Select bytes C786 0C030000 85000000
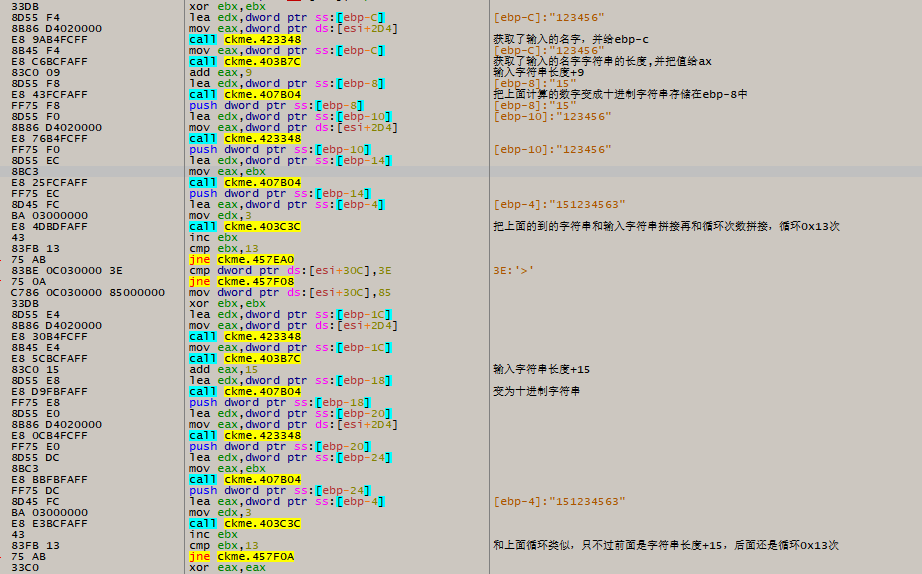922x574 pixels. pos(88,292)
